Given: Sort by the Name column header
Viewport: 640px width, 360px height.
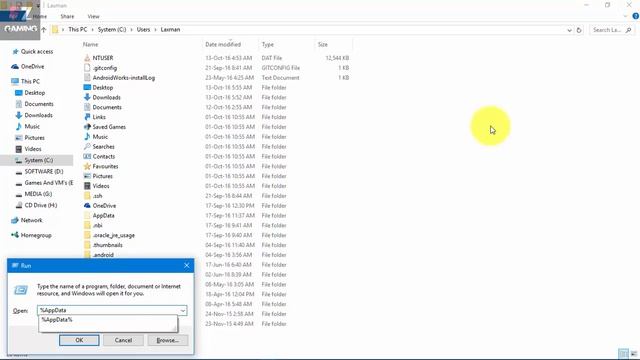Looking at the screenshot, I should pos(91,44).
